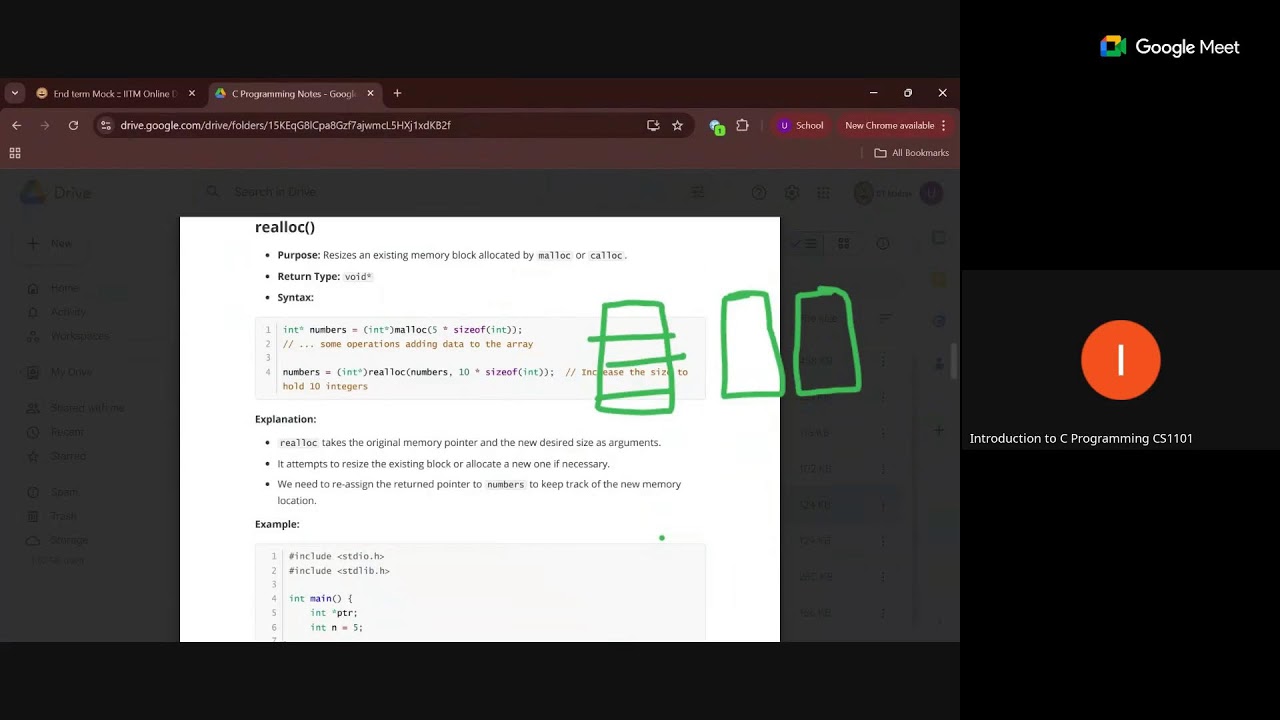The height and width of the screenshot is (720, 1280).
Task: Click the realloc() heading in the preview
Action: point(285,227)
